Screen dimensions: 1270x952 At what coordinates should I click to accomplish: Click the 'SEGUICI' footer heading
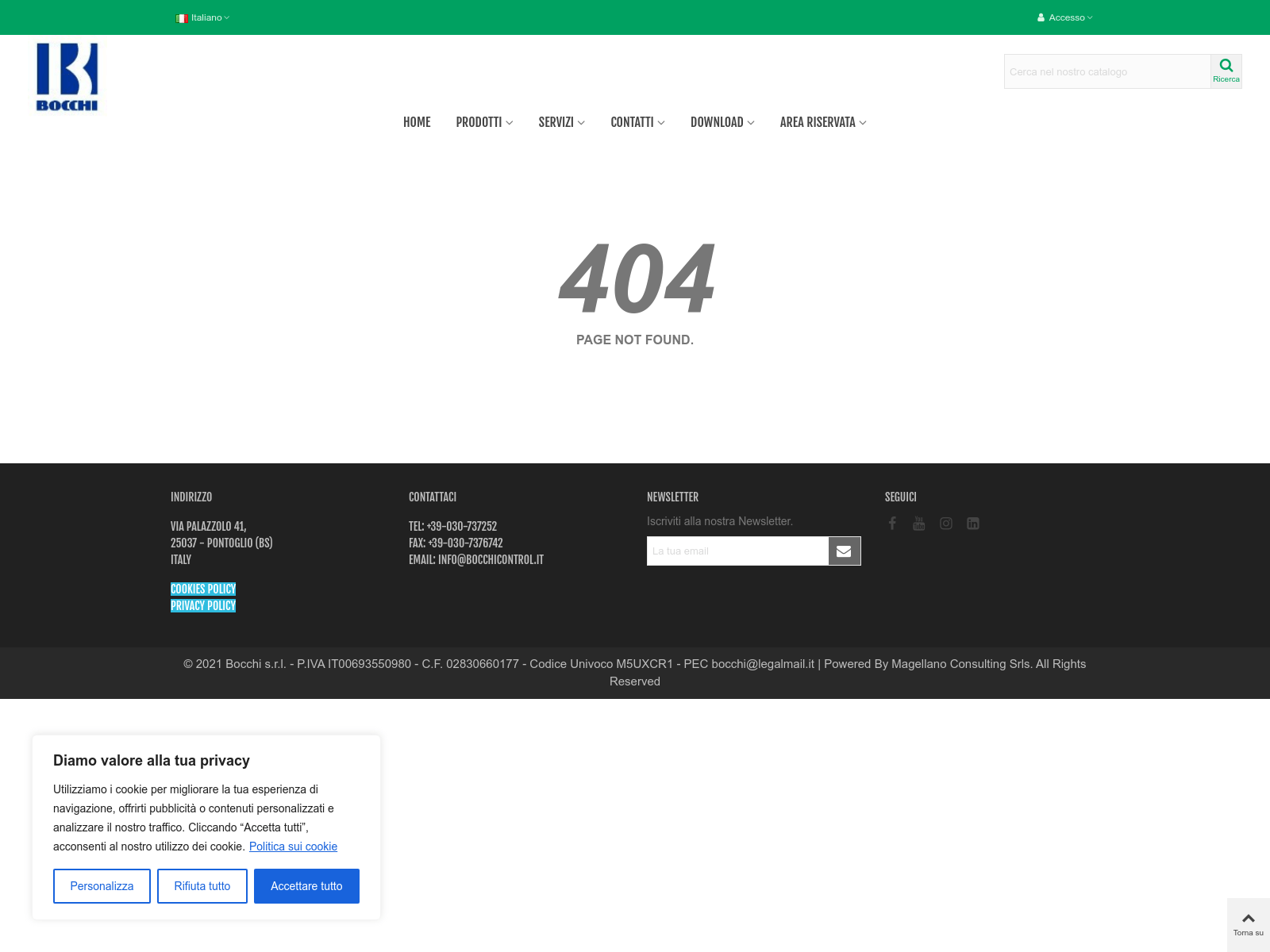(901, 497)
